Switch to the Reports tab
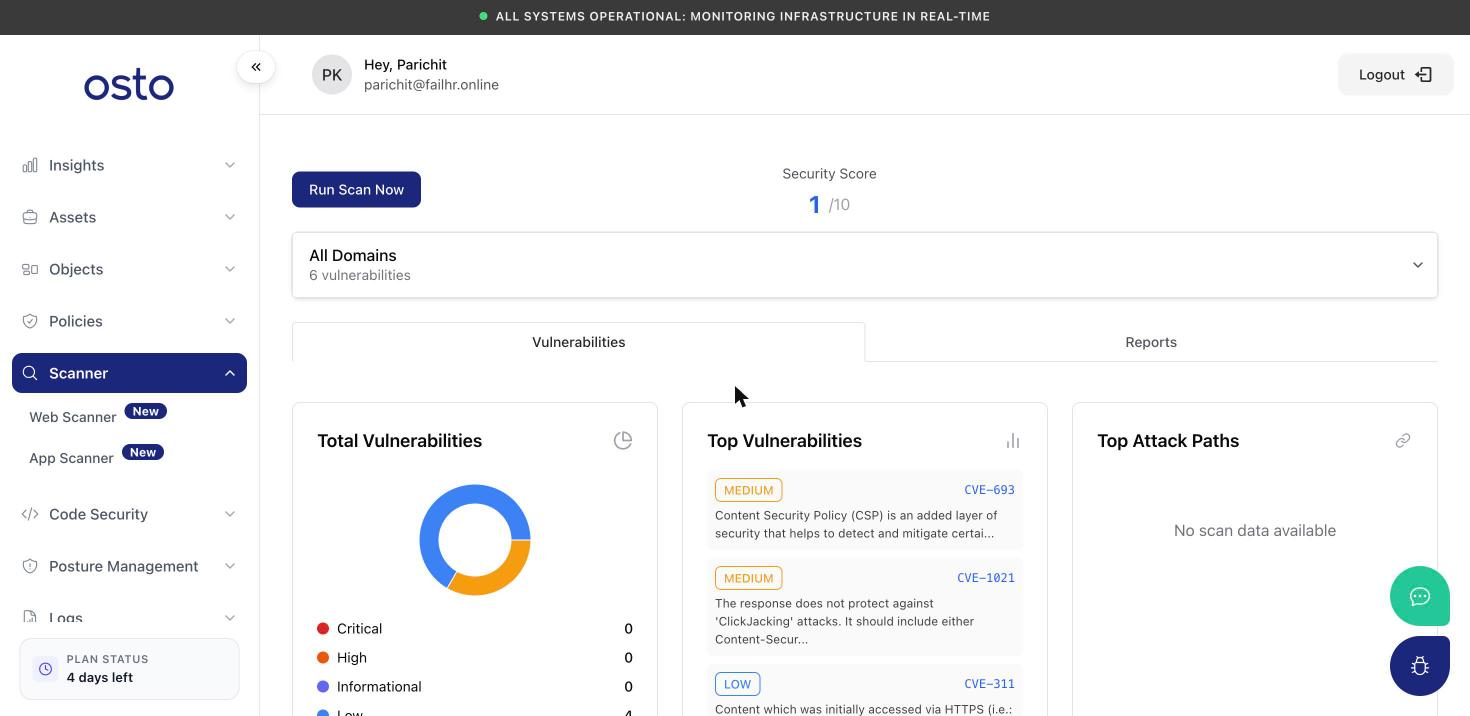 tap(1151, 342)
